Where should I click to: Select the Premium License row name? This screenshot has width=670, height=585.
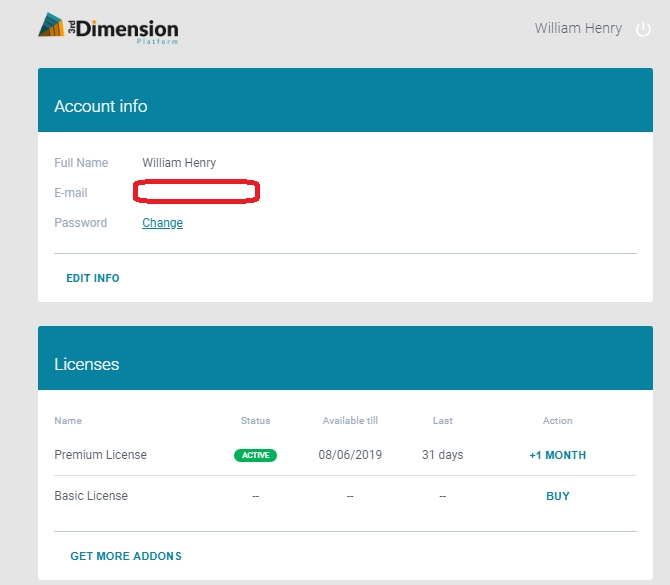point(100,455)
